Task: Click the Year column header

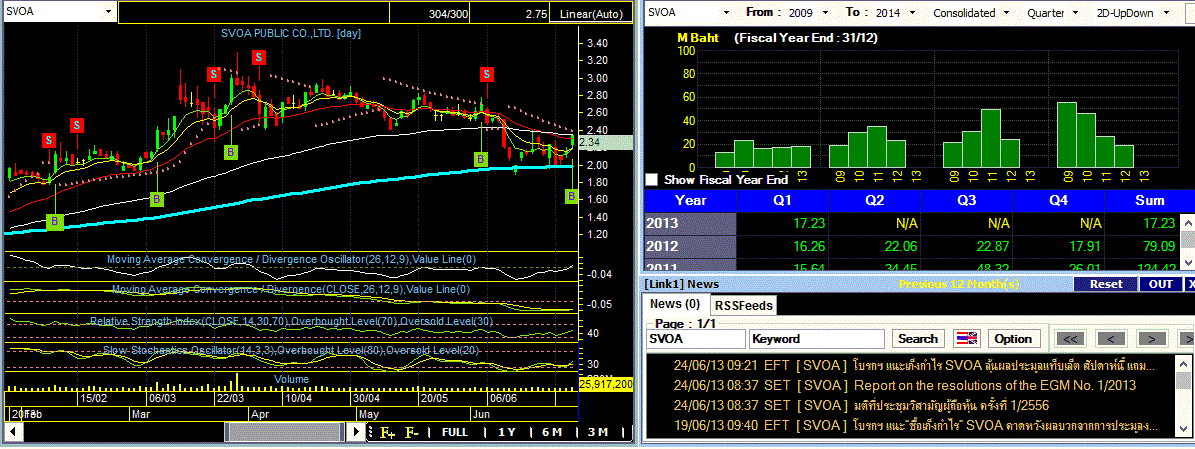Action: tap(690, 200)
